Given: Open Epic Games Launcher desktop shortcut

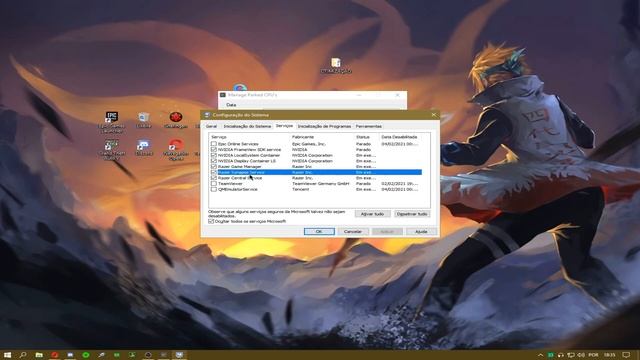Looking at the screenshot, I should 111,122.
